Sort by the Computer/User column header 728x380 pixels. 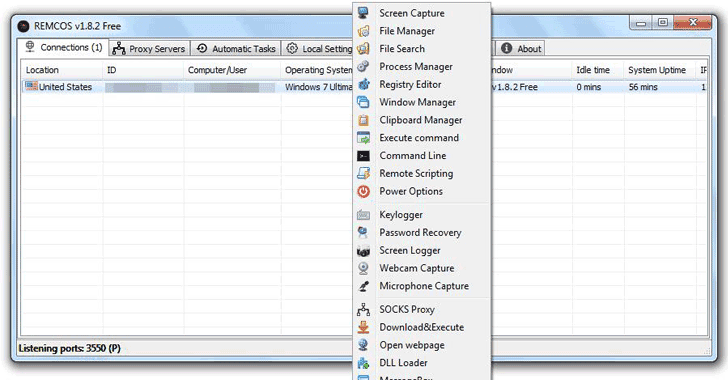click(x=232, y=70)
